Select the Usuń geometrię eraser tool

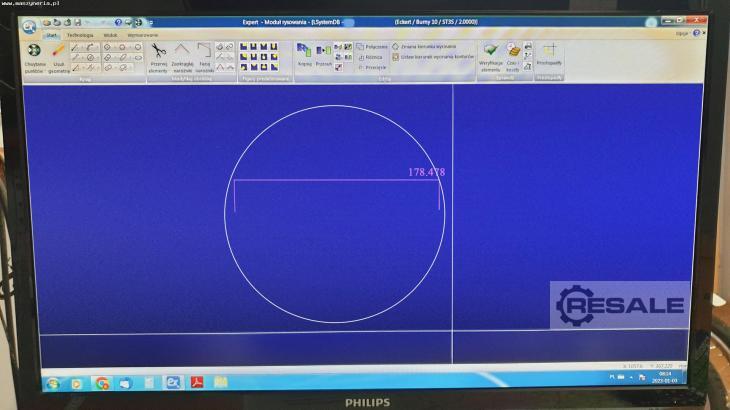coord(59,51)
